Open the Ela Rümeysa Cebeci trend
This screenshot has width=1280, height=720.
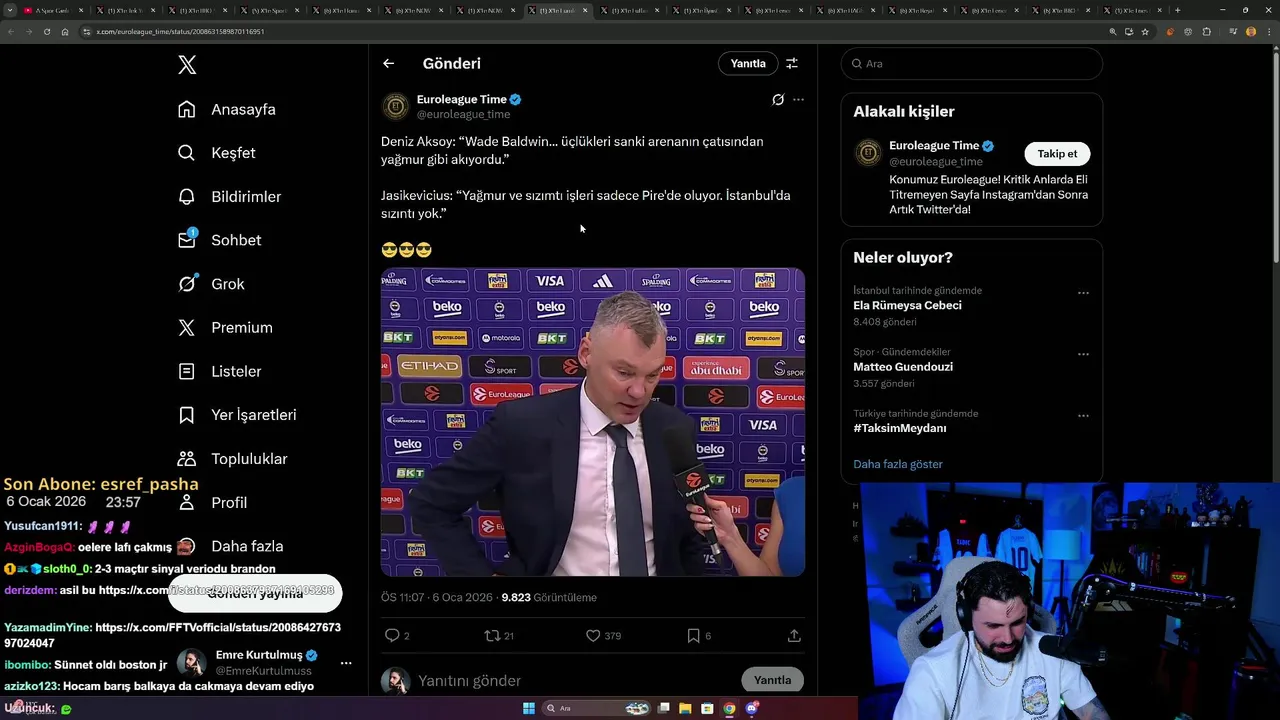coord(907,305)
